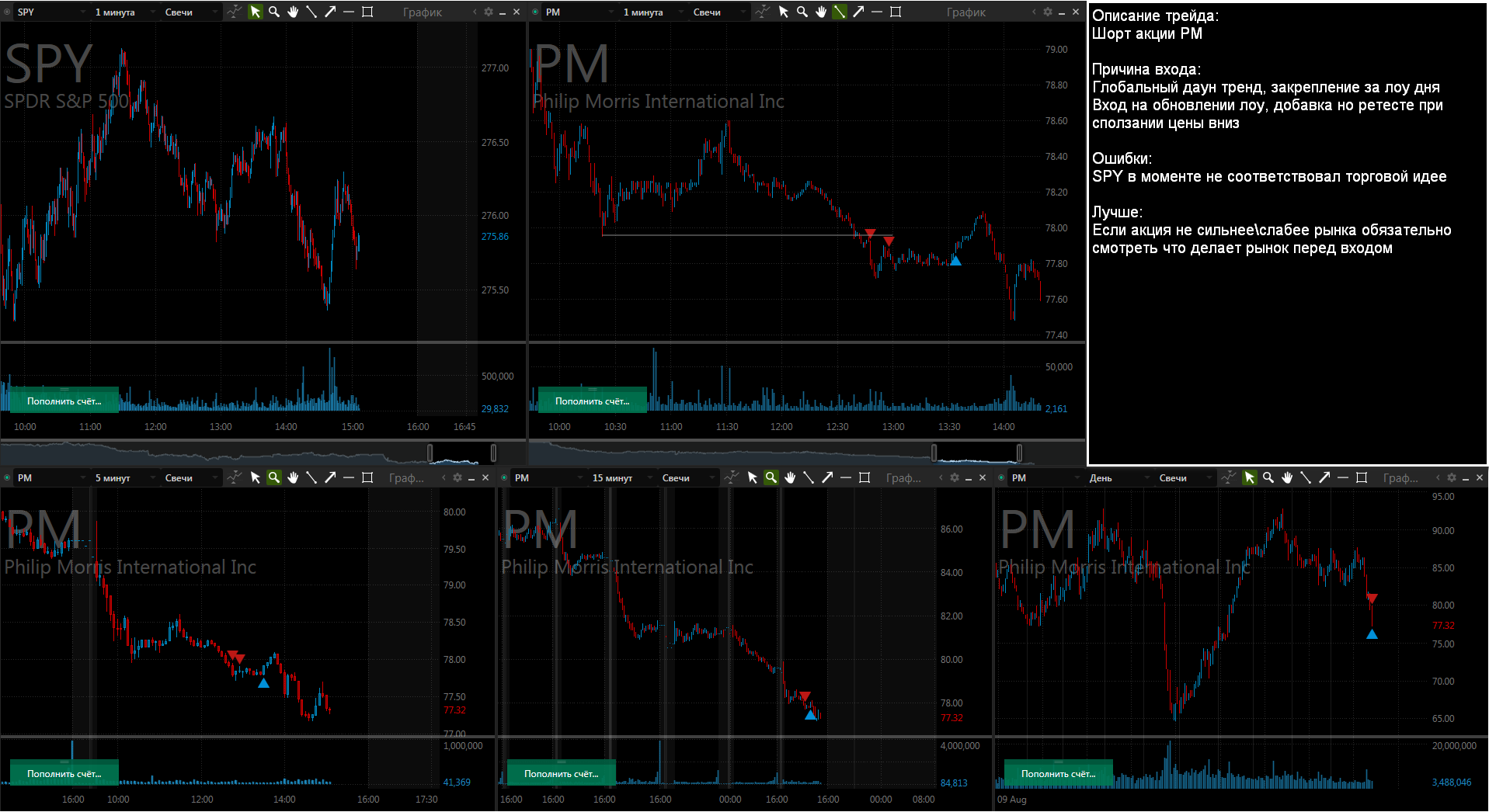Image resolution: width=1489 pixels, height=812 pixels.
Task: Select the pointer tool in PM 5-minute chart
Action: (x=255, y=477)
